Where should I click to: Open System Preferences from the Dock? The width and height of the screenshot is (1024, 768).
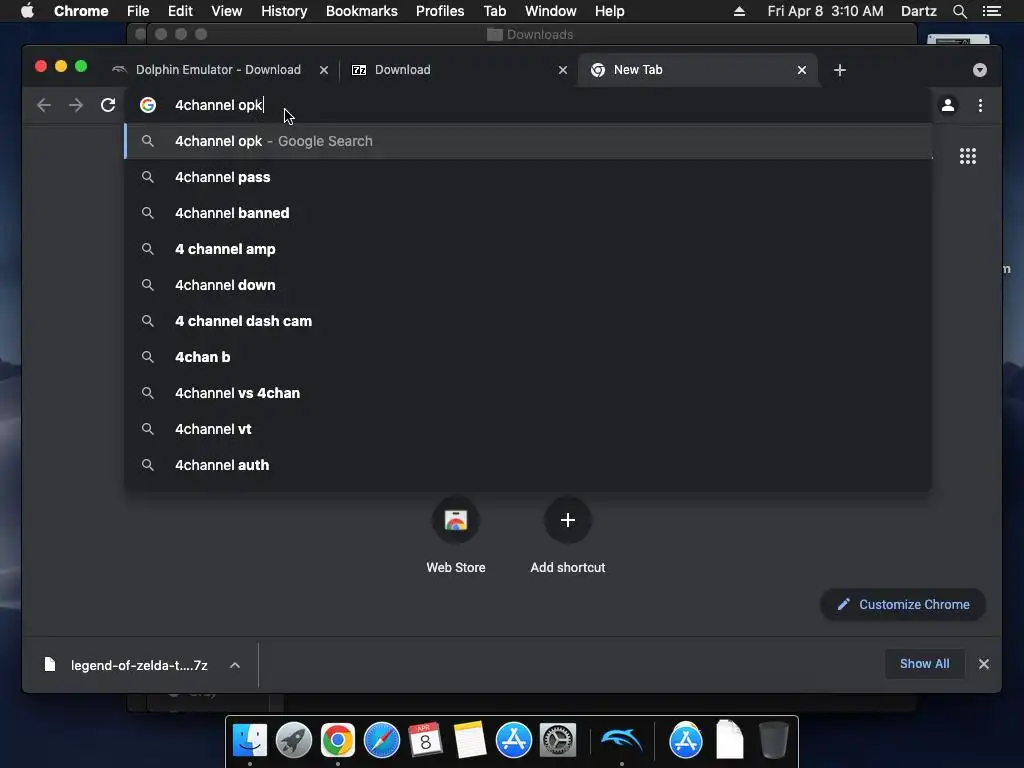[x=558, y=741]
